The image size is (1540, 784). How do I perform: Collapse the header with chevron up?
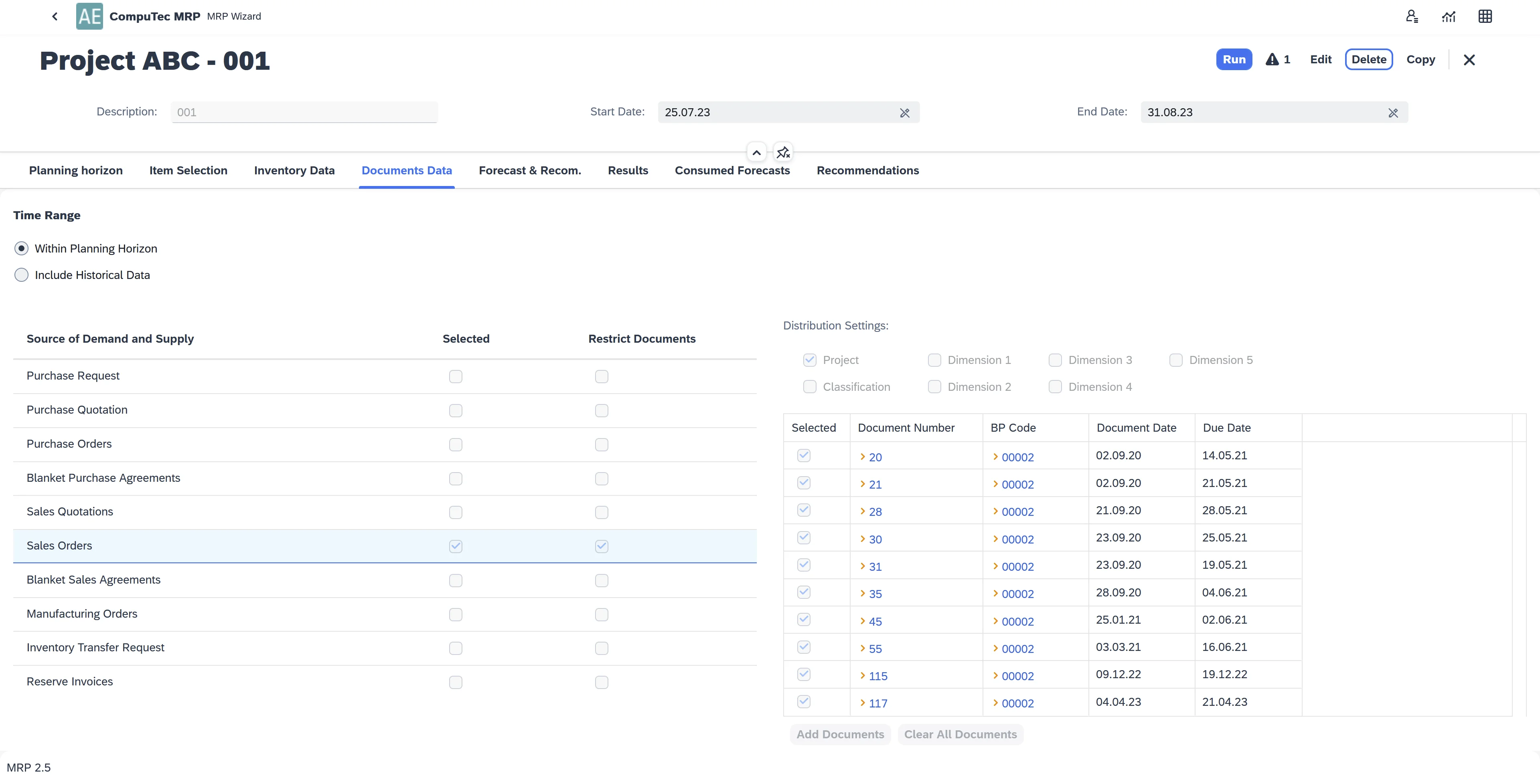click(x=756, y=153)
